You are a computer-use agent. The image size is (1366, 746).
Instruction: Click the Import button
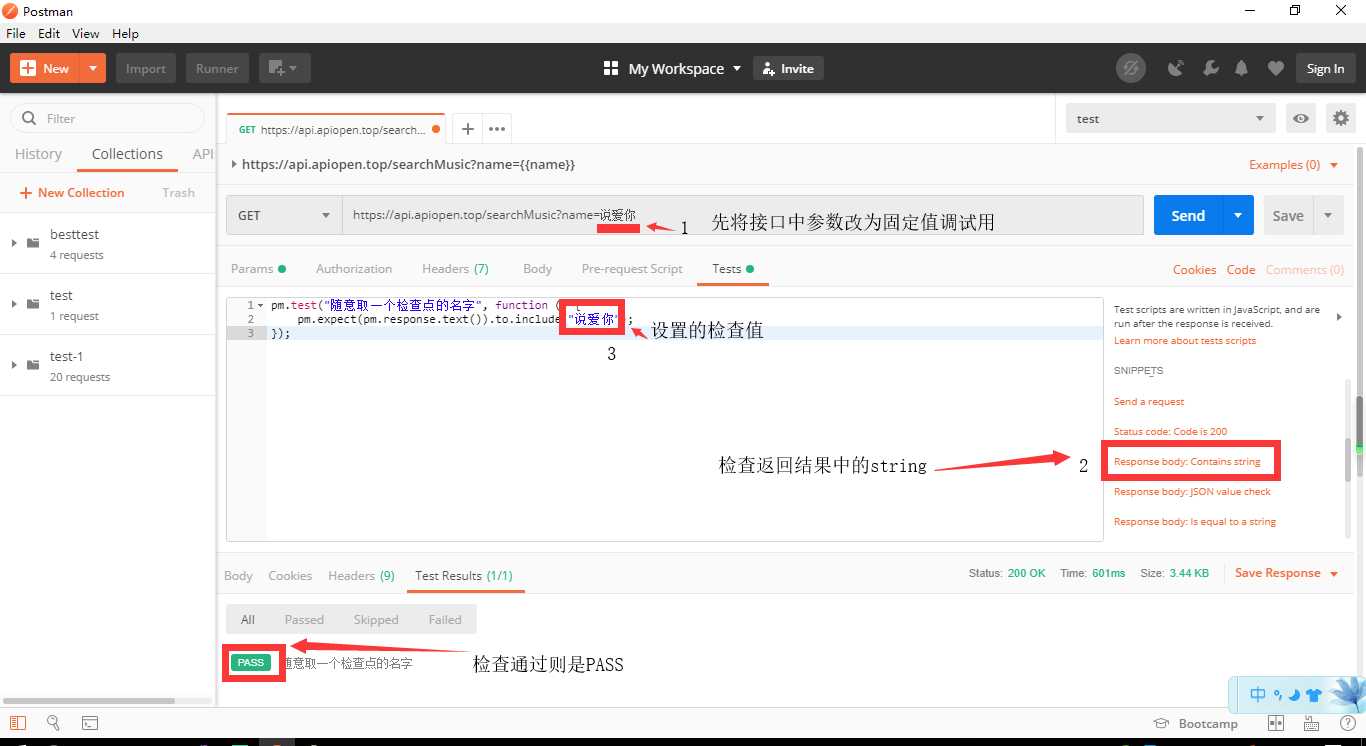(x=146, y=68)
